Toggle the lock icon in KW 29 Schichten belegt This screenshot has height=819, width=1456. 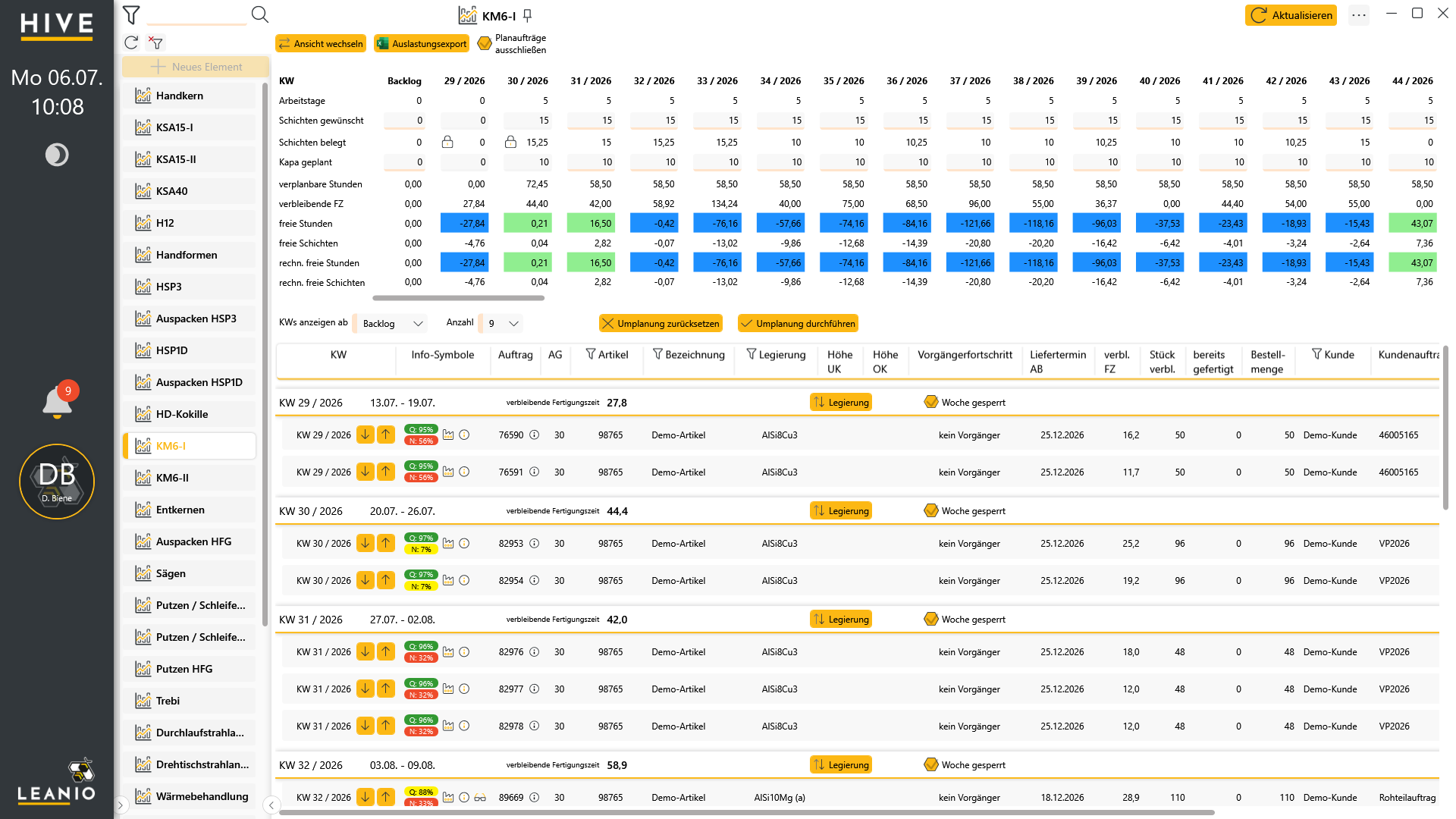[x=447, y=142]
